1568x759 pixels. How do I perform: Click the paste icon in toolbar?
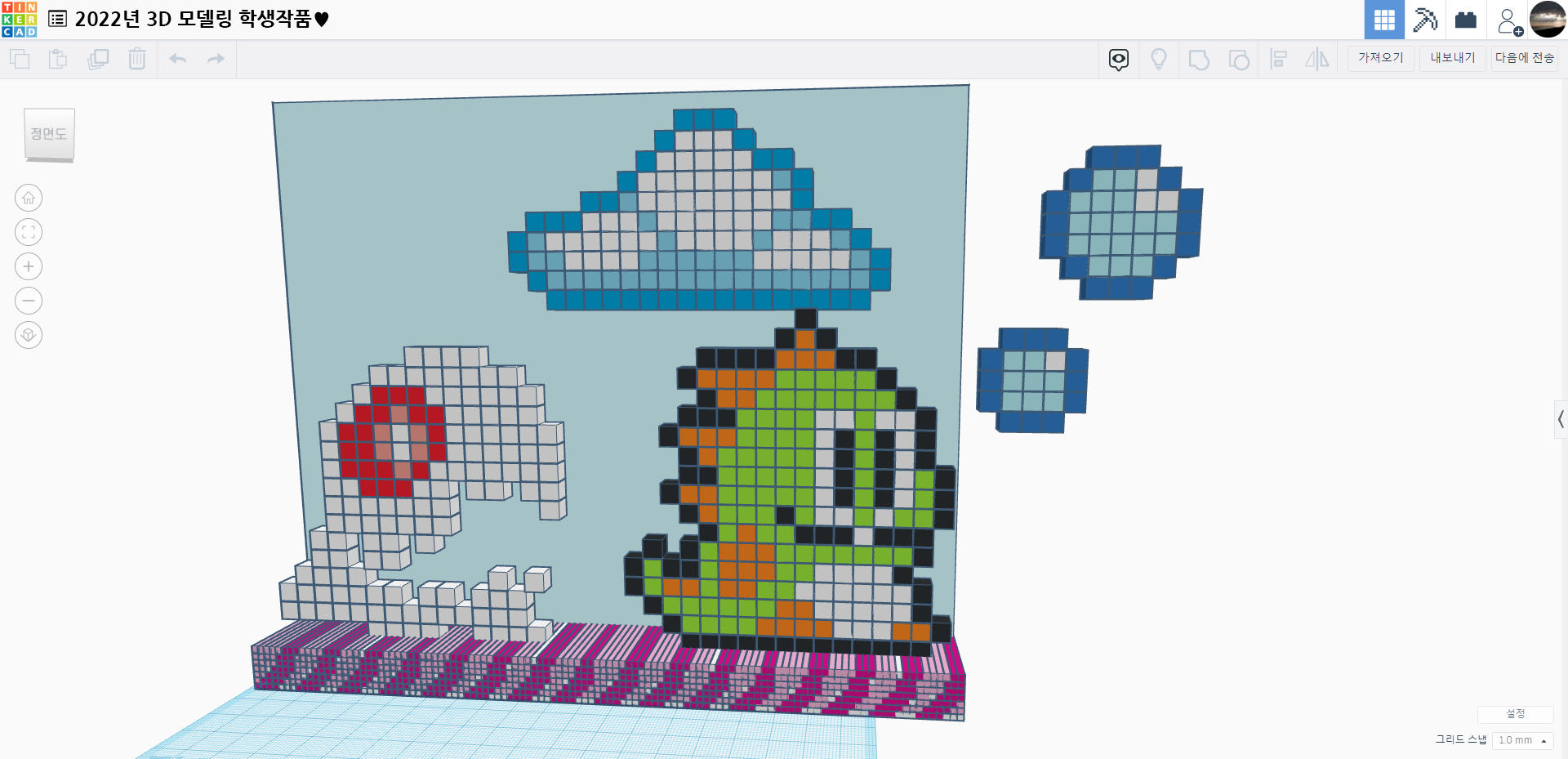tap(58, 59)
